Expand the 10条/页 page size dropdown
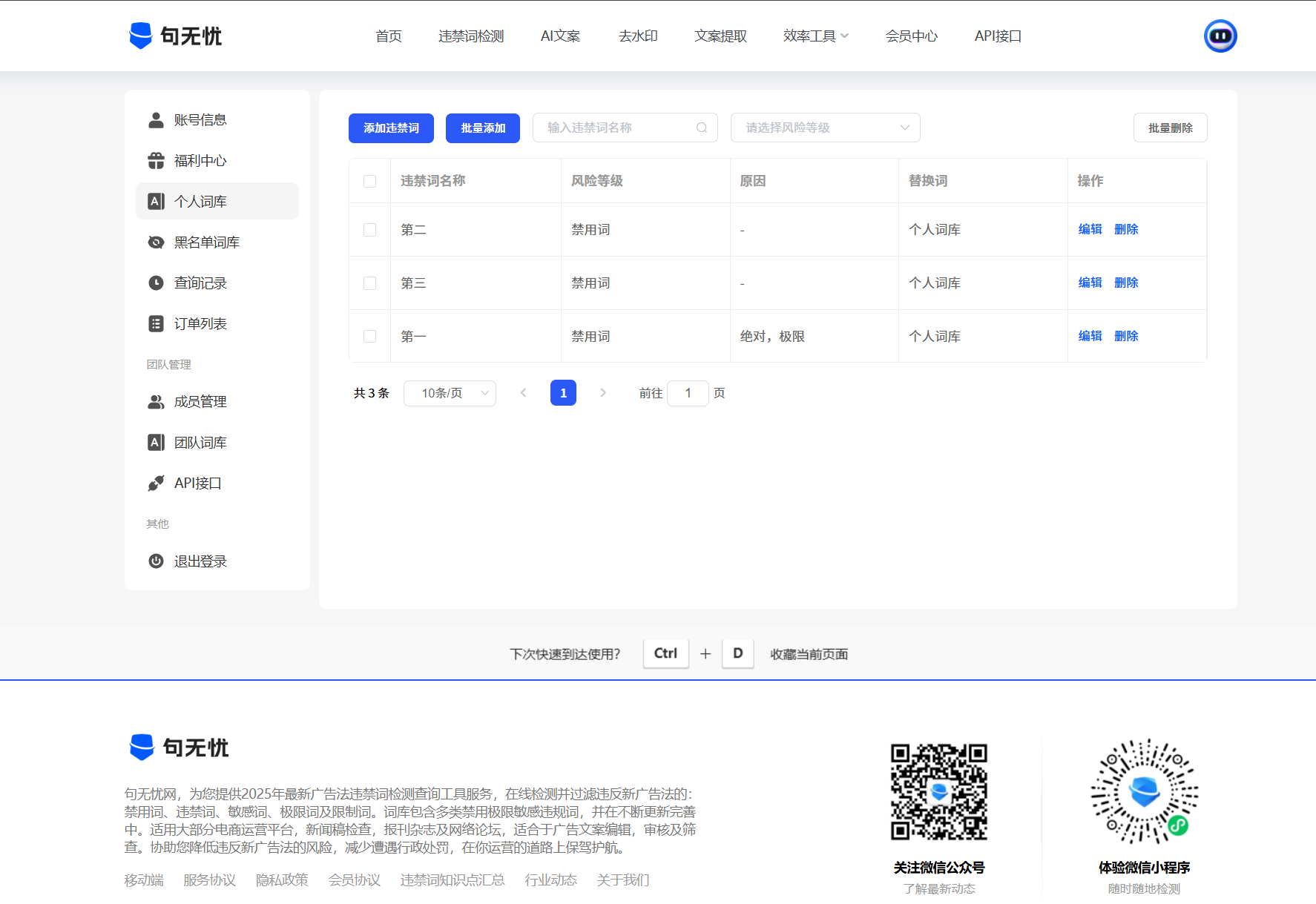 pos(450,393)
